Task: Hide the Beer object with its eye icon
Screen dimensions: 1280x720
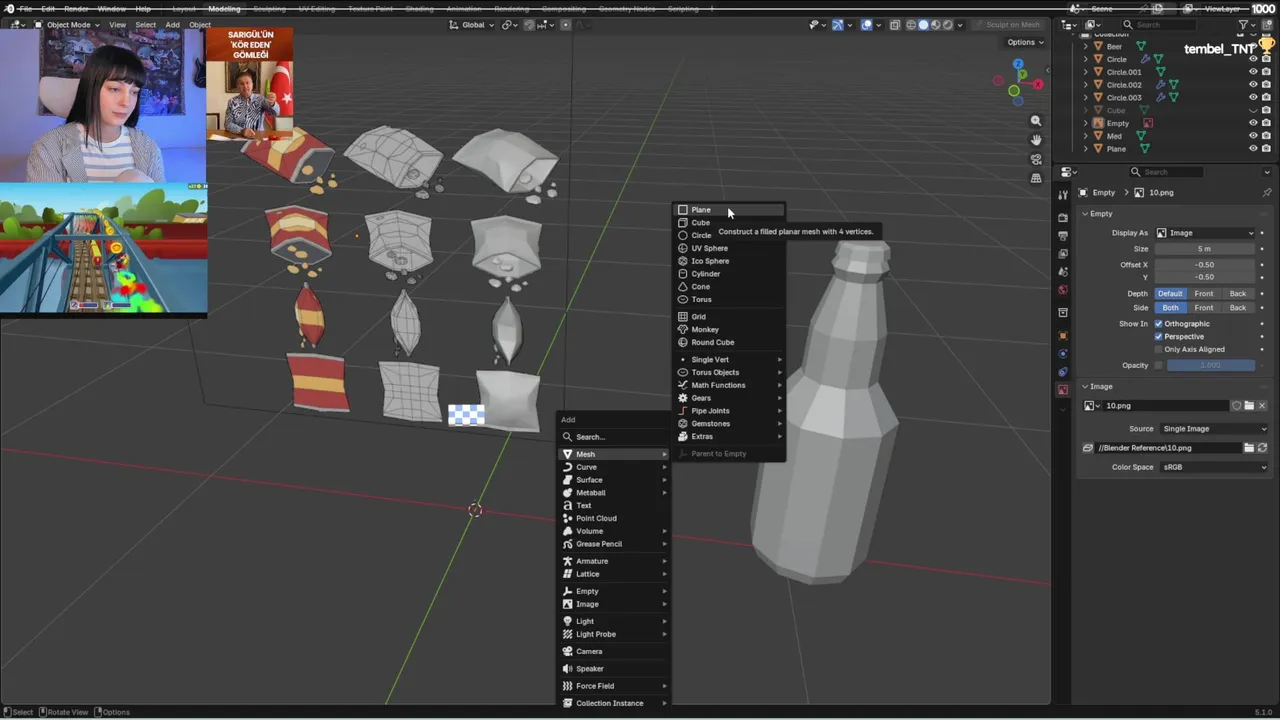Action: tap(1253, 47)
